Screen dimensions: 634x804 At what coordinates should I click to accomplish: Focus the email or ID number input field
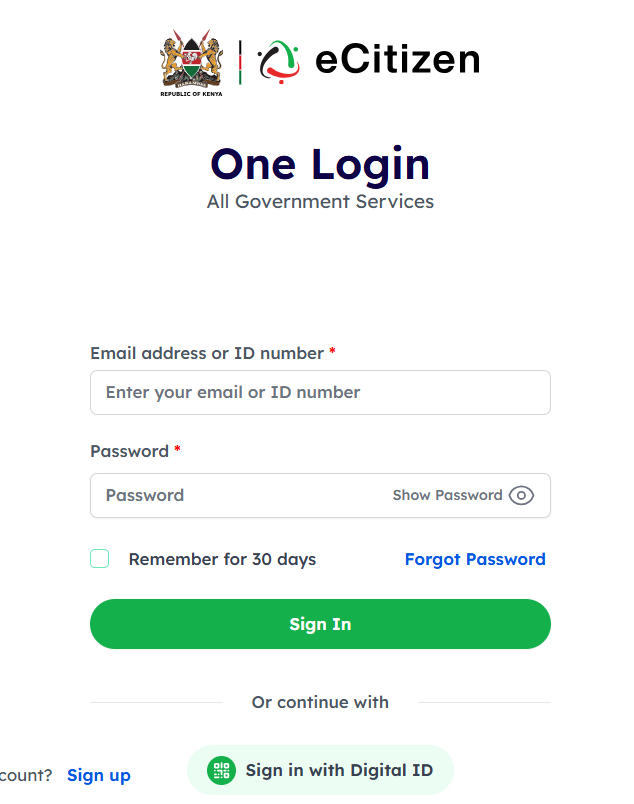(x=320, y=392)
